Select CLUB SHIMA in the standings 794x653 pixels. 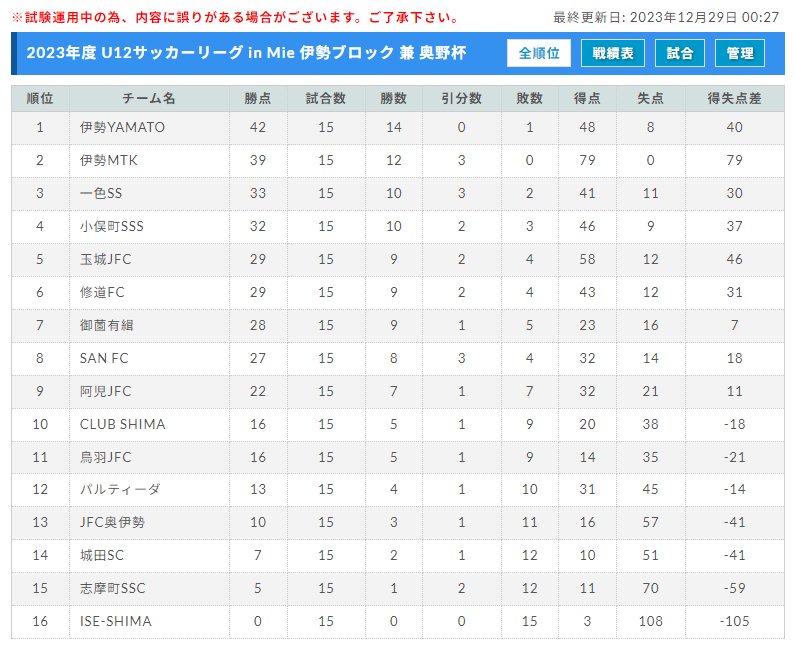point(123,424)
